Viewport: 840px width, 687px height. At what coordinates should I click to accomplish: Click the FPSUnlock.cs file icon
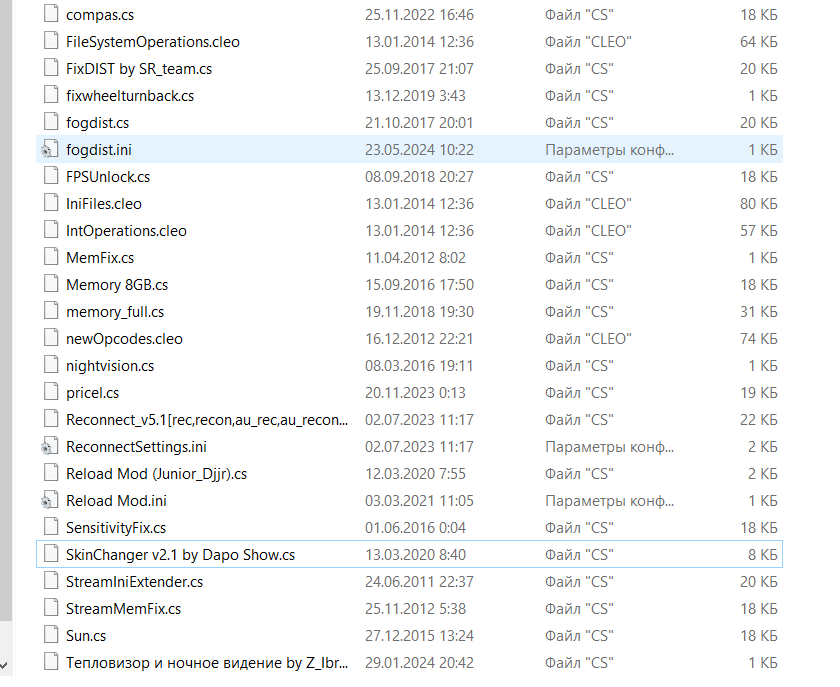50,176
